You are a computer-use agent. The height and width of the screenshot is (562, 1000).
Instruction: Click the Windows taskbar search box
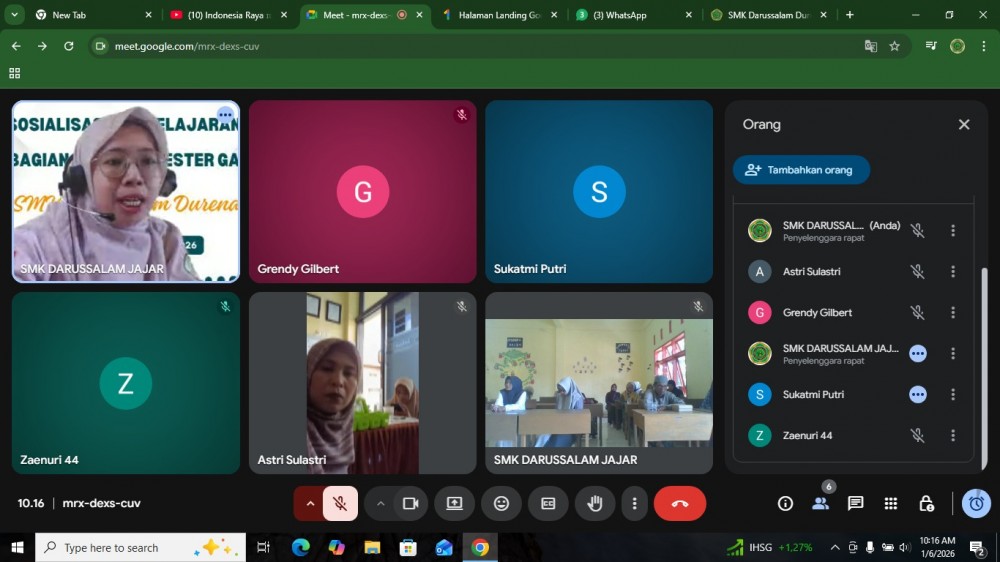(x=125, y=548)
